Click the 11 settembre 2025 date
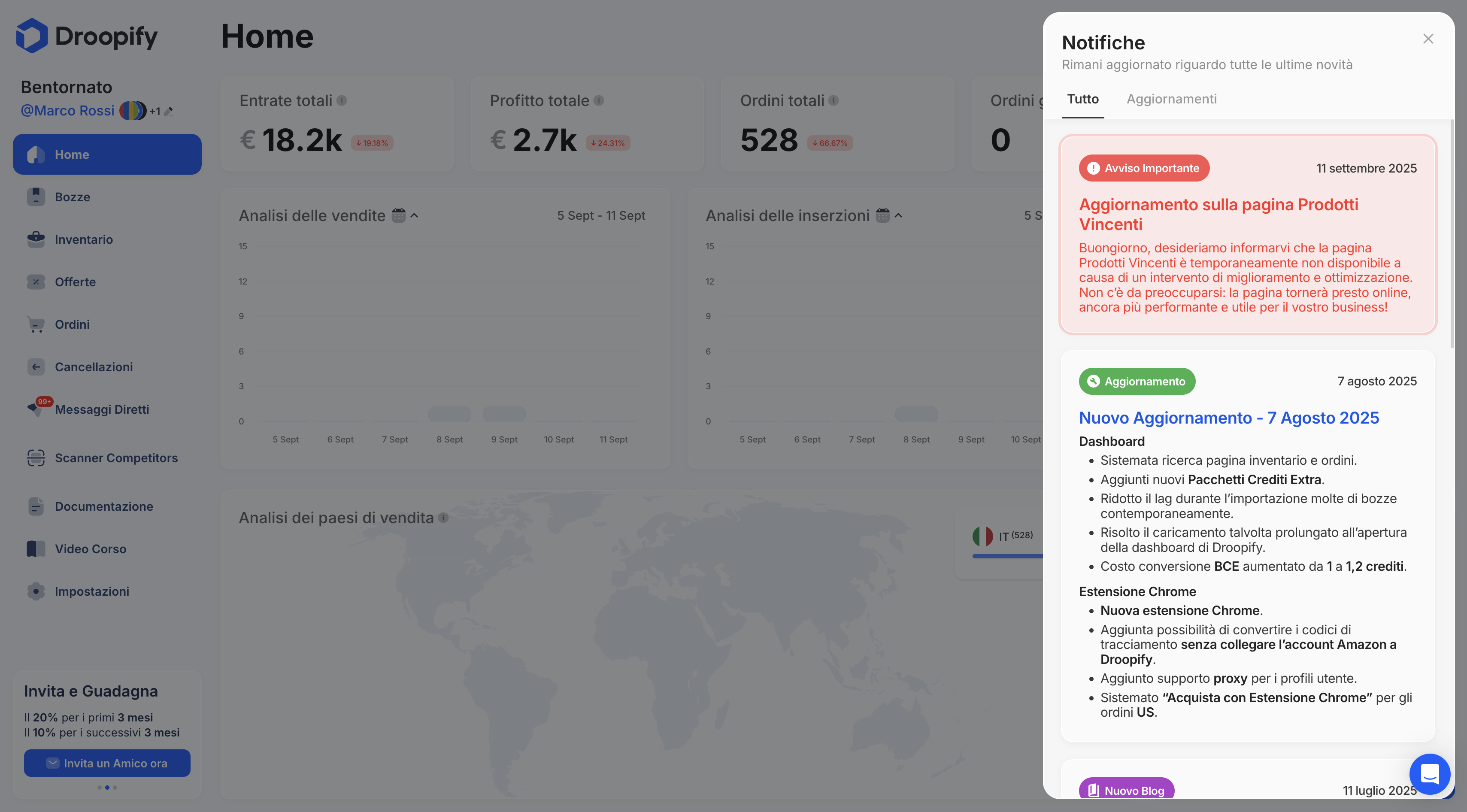This screenshot has width=1467, height=812. (x=1366, y=168)
